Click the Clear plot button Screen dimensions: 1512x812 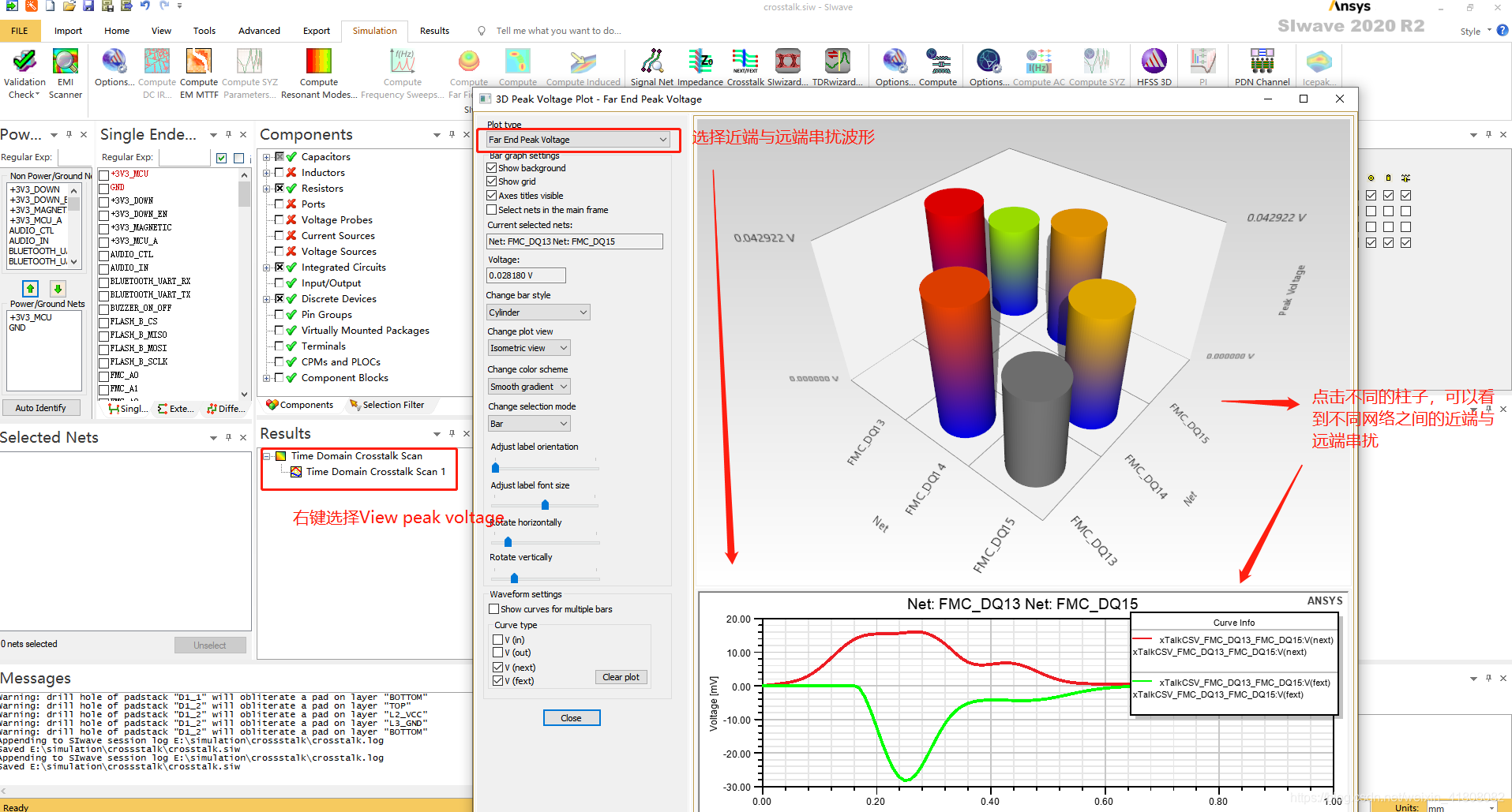pyautogui.click(x=621, y=677)
